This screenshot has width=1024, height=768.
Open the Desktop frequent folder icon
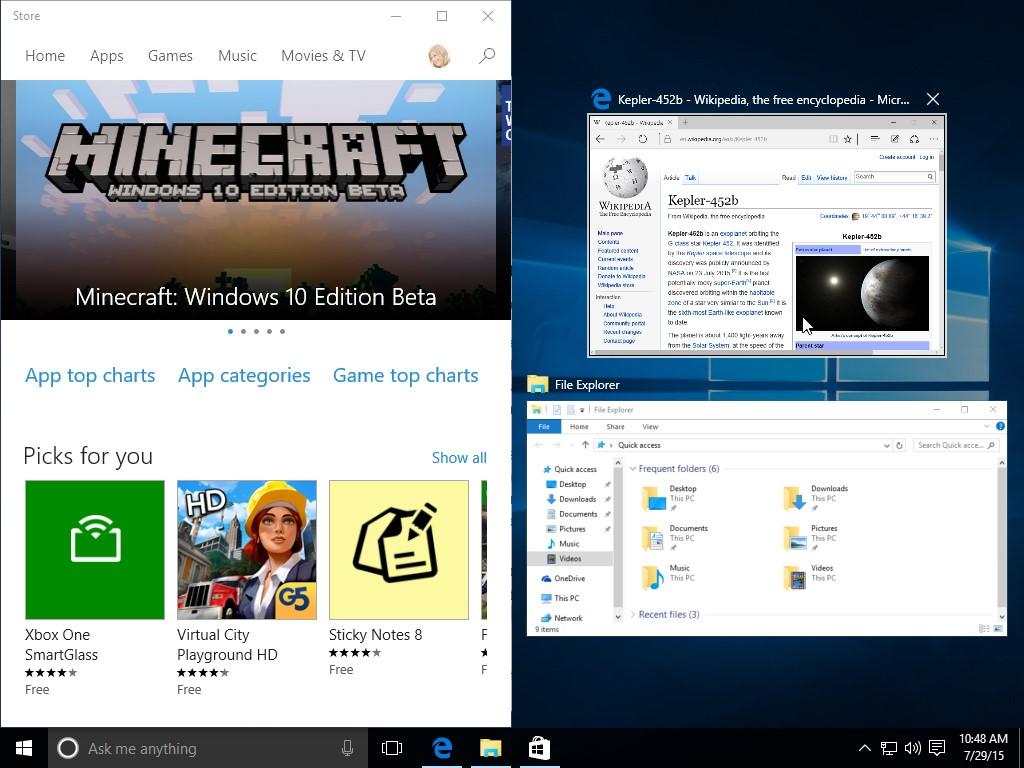pos(653,498)
